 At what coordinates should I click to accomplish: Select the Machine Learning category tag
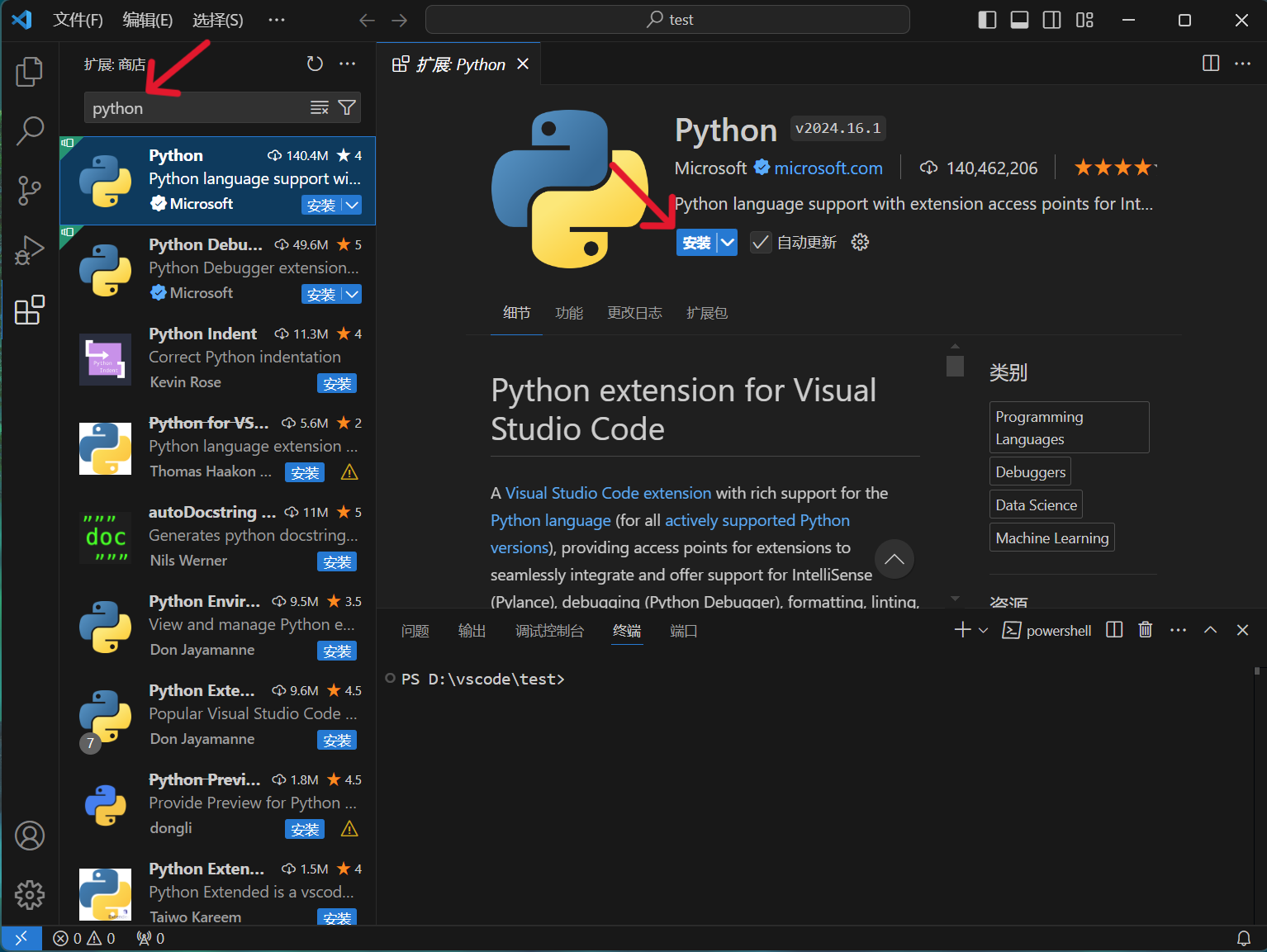tap(1052, 538)
